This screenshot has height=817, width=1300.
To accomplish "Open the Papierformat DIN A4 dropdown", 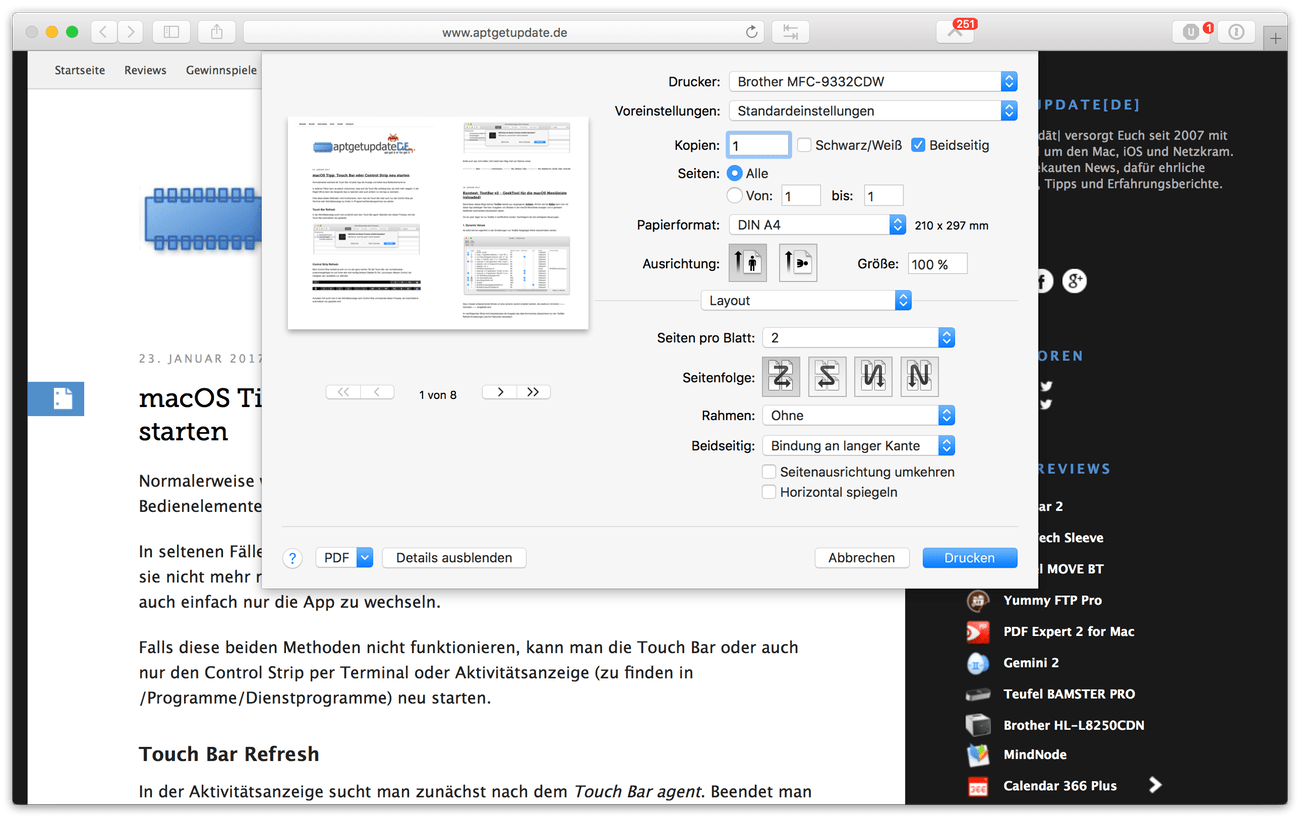I will click(817, 225).
